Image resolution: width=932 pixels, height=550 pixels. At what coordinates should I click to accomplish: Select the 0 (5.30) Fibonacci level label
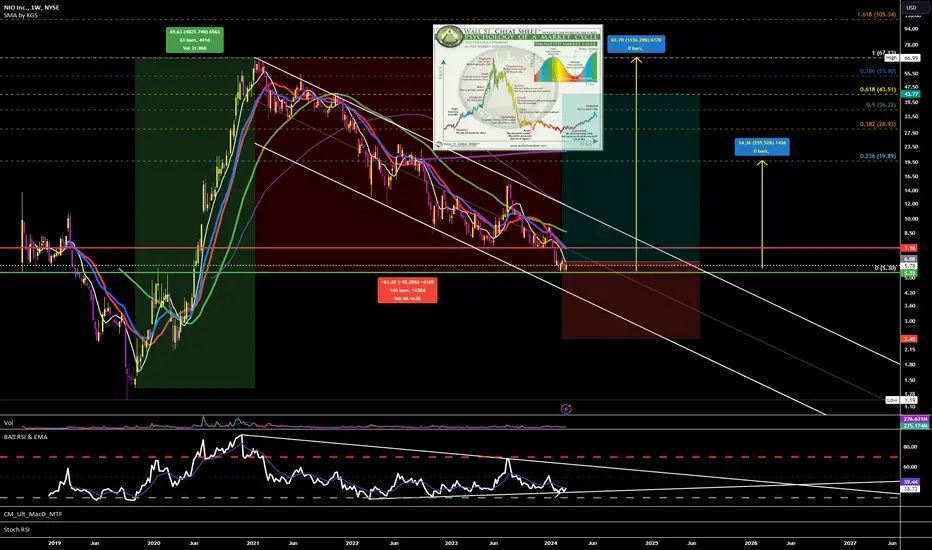tap(885, 268)
